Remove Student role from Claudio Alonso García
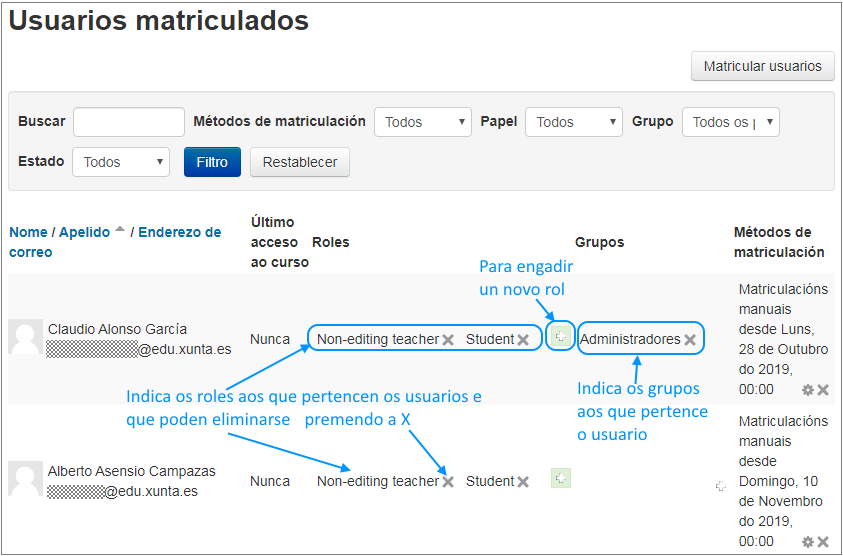 [523, 340]
